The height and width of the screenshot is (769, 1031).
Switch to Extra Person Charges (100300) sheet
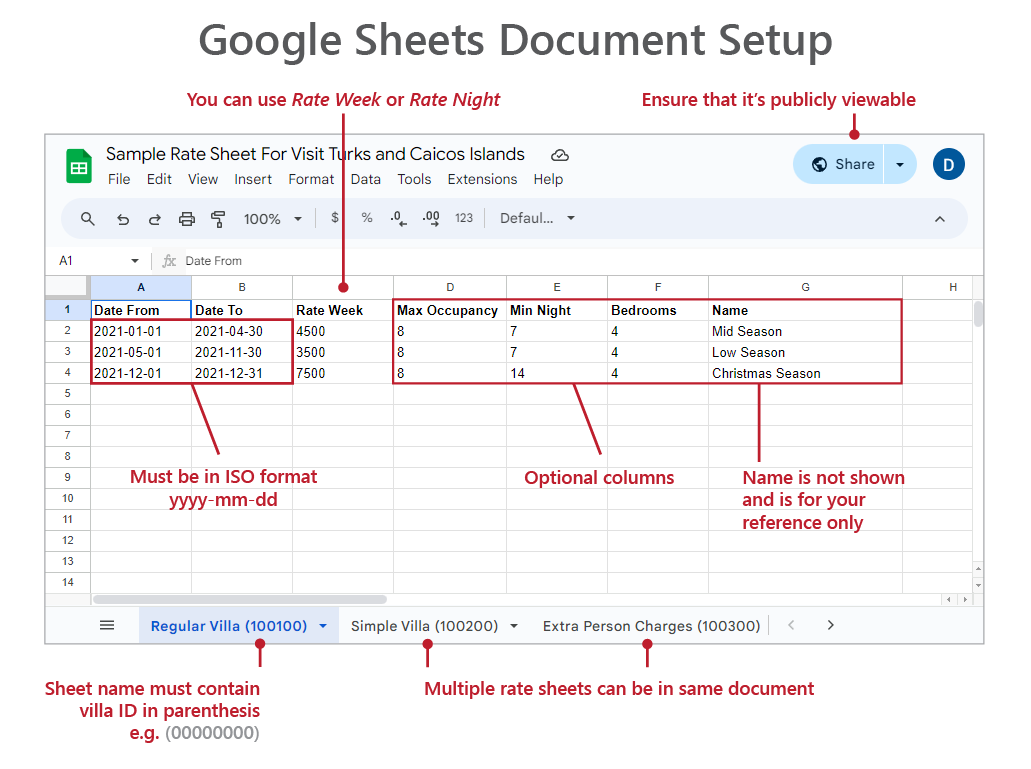(x=652, y=626)
